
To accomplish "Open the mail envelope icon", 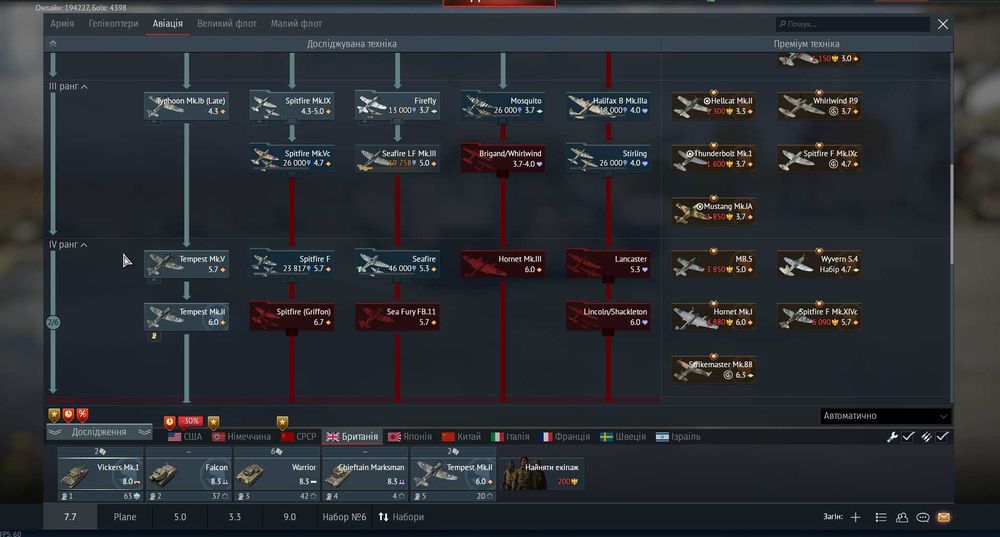I will click(x=944, y=517).
